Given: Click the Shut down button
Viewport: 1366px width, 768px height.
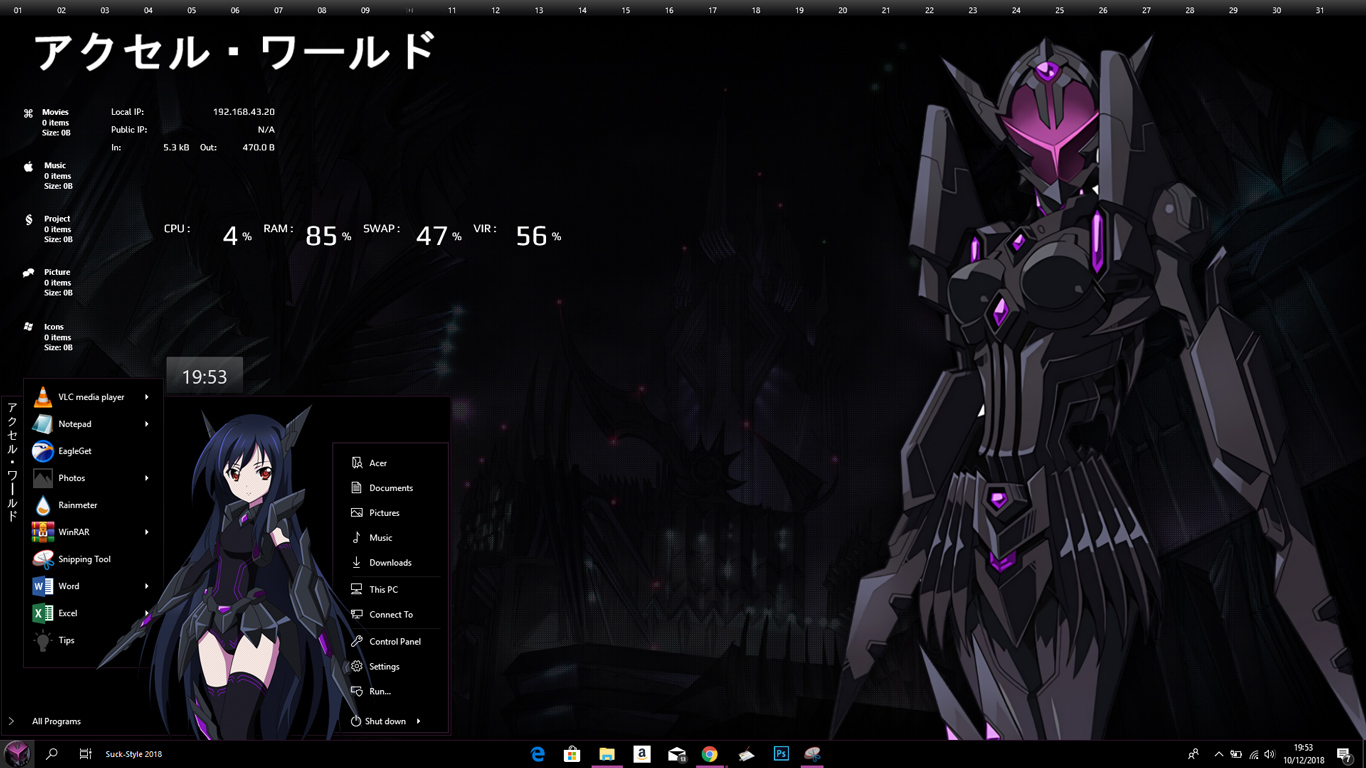Looking at the screenshot, I should tap(378, 721).
